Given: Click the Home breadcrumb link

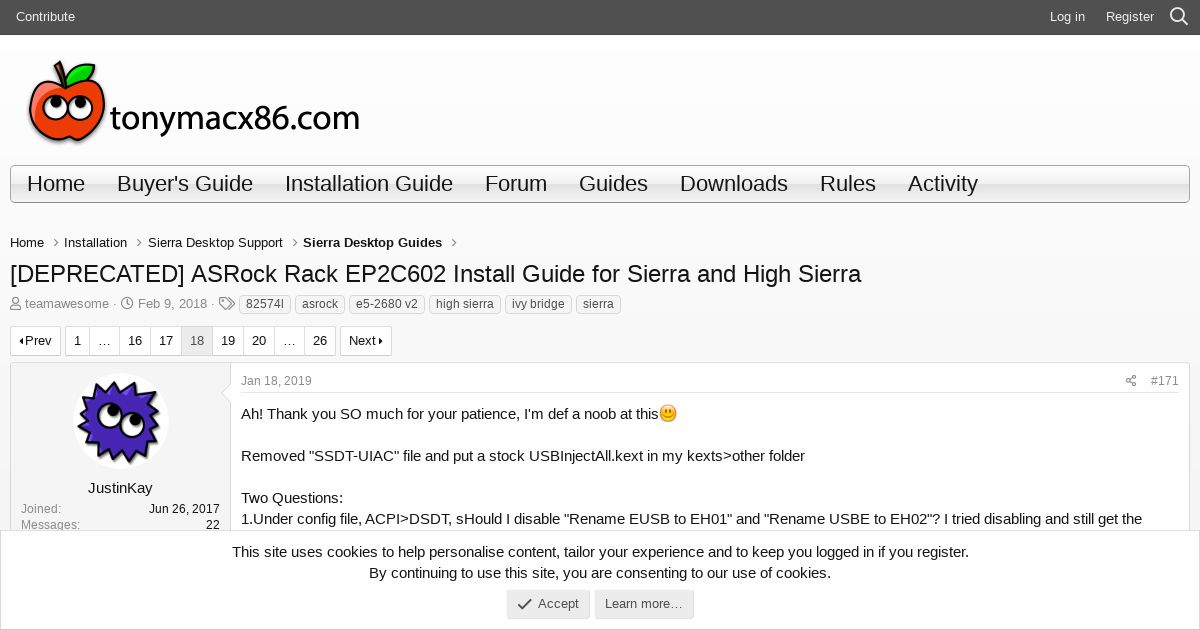Looking at the screenshot, I should 27,243.
